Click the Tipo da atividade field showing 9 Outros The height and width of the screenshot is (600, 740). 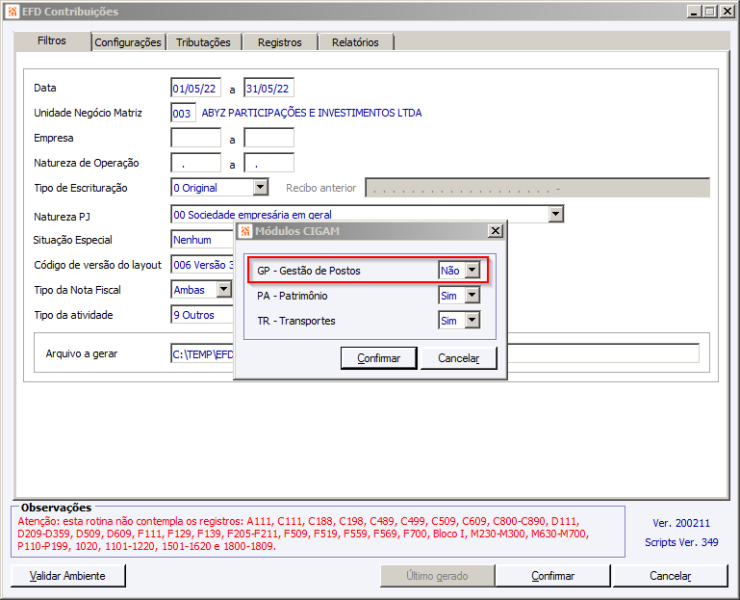202,315
